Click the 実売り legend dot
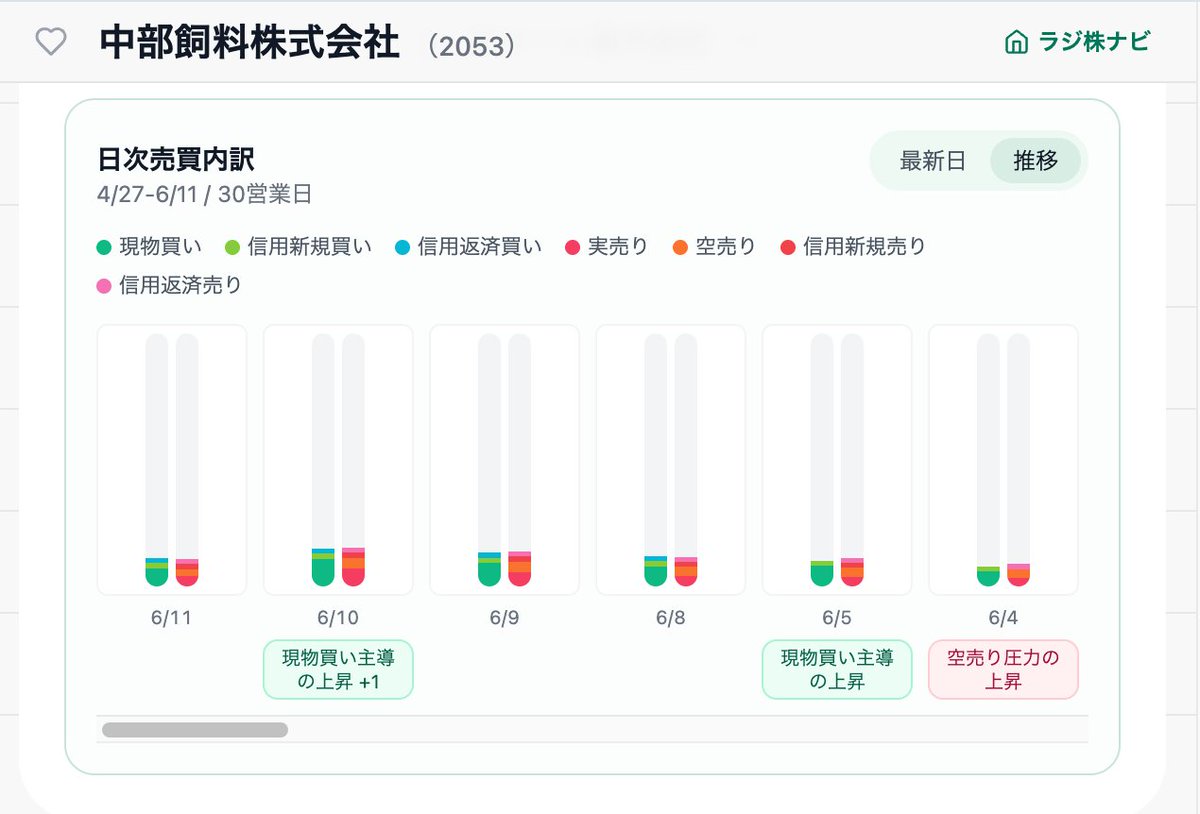 tap(572, 247)
